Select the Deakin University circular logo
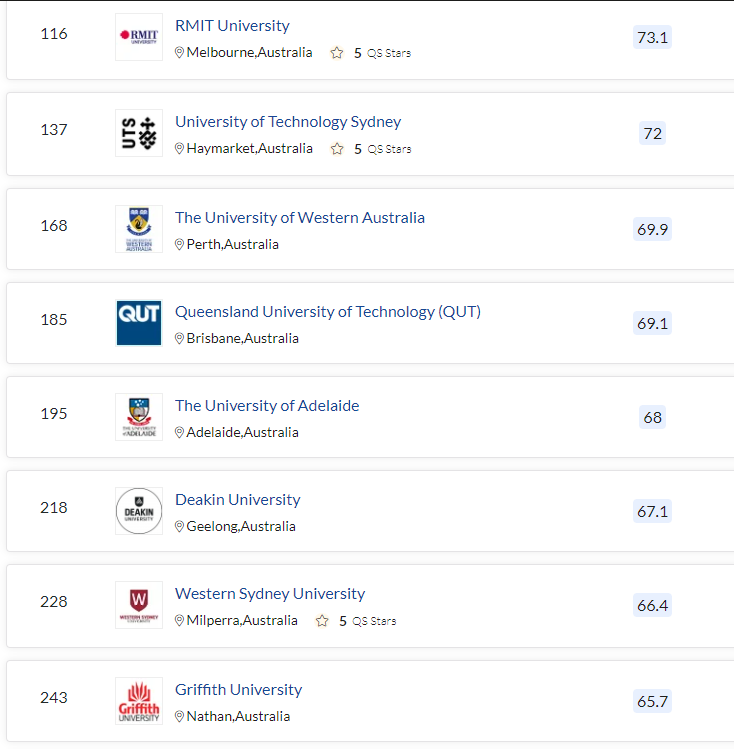 pyautogui.click(x=139, y=511)
